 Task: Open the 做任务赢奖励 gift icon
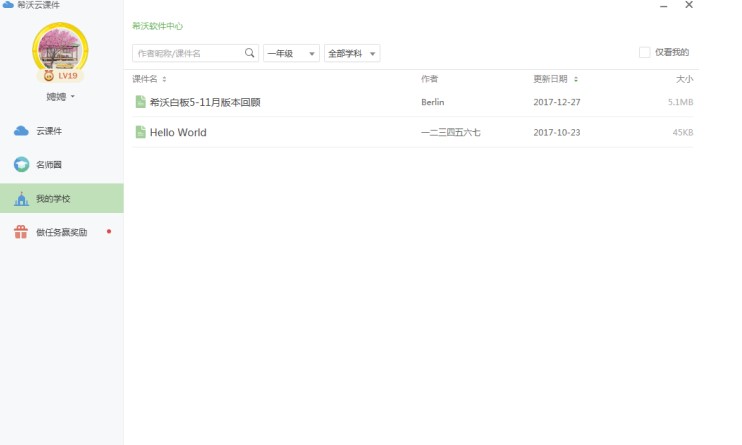[x=21, y=232]
